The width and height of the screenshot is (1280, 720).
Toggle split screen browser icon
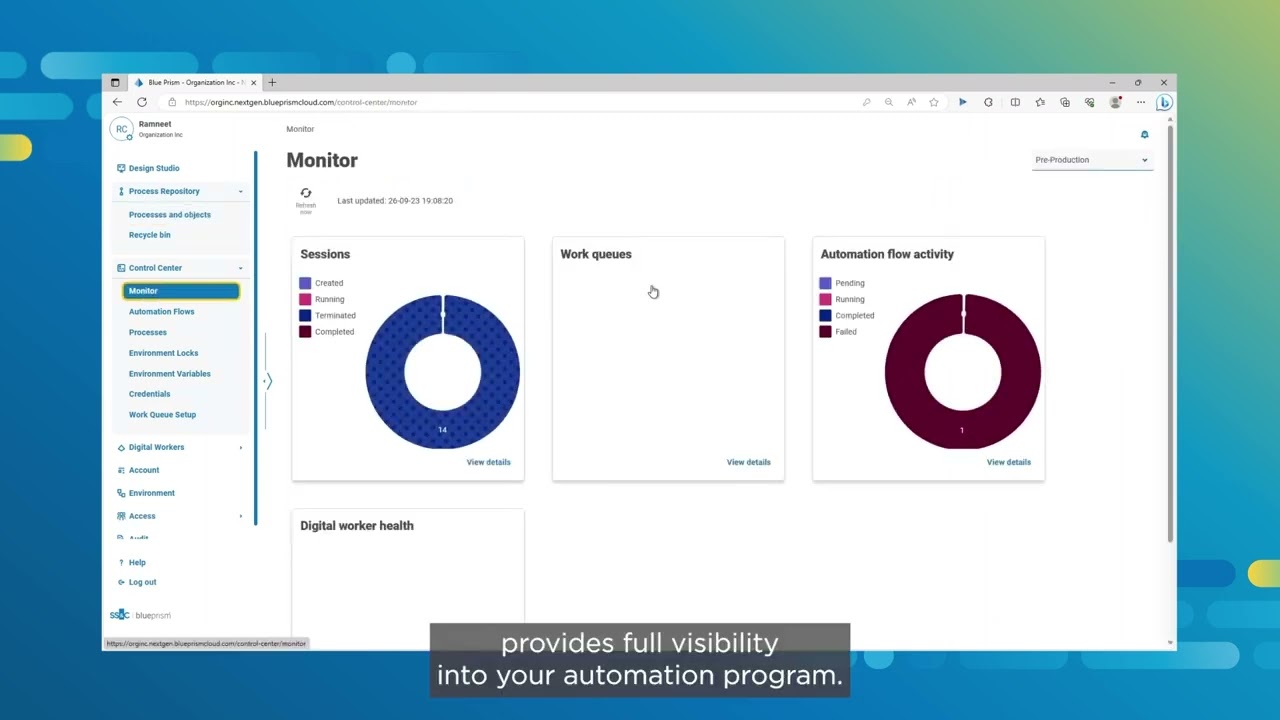click(x=1015, y=102)
